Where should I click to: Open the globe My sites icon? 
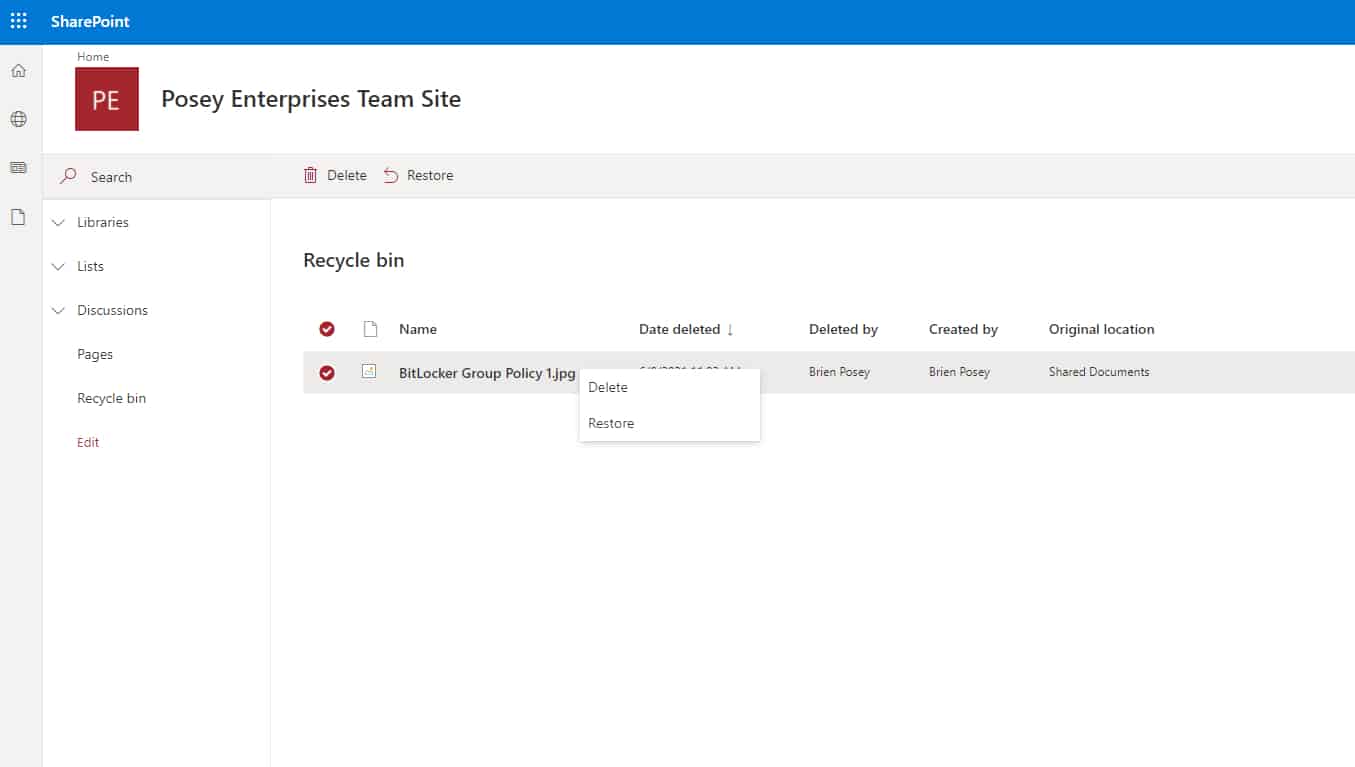pos(19,119)
